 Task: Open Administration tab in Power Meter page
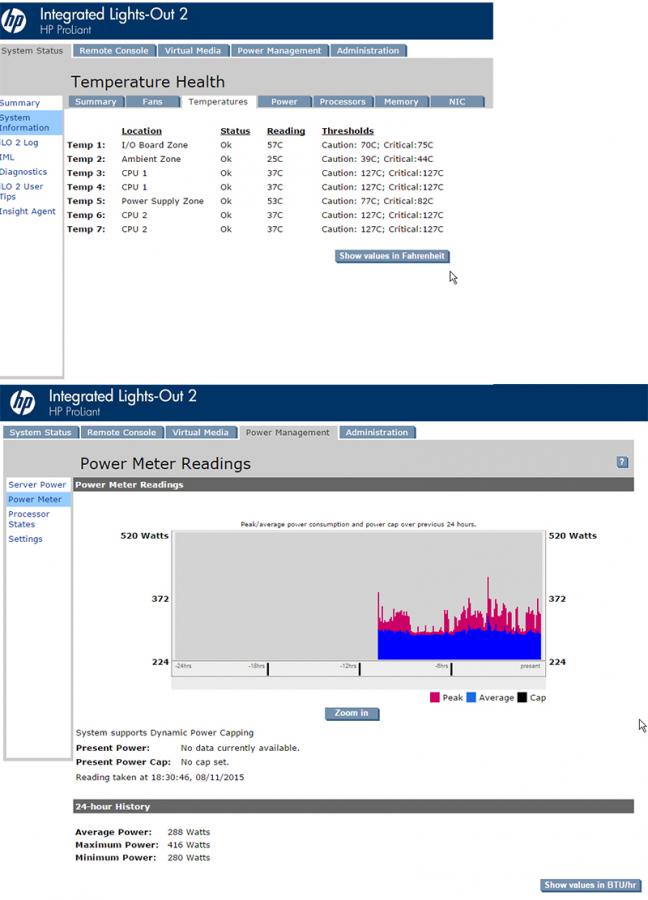click(x=377, y=432)
